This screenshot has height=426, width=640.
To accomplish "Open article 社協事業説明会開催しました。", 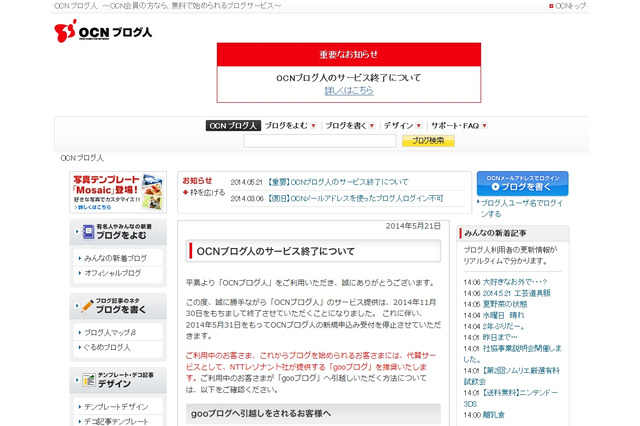I will [x=513, y=354].
